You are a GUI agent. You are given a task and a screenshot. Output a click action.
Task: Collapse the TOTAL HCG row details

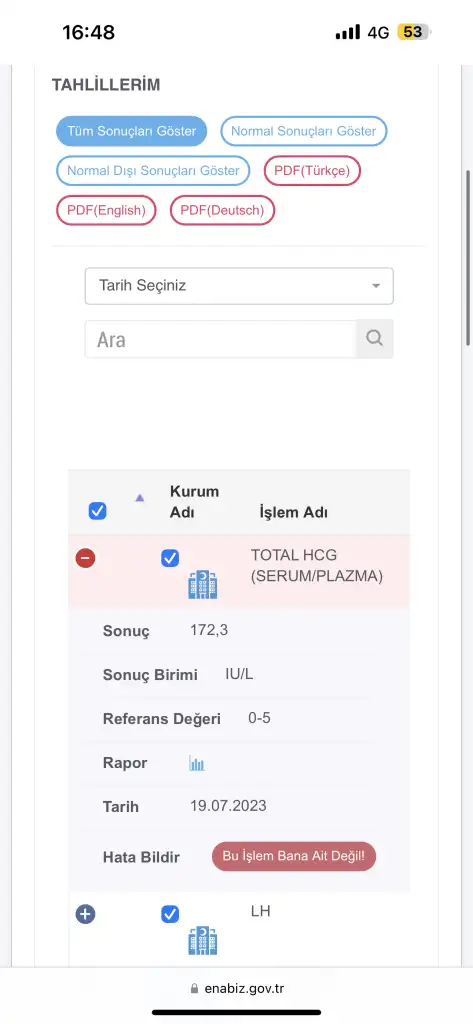(86, 558)
